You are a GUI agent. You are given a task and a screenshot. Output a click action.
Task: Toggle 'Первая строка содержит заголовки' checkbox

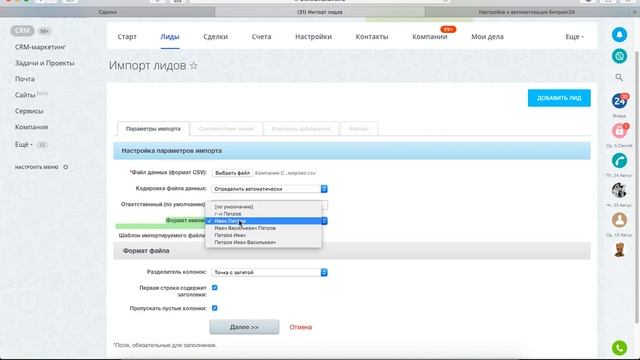215,288
